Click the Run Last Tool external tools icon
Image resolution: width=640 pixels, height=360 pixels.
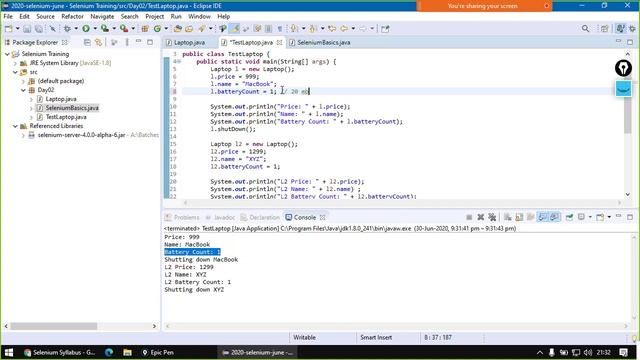(x=124, y=29)
